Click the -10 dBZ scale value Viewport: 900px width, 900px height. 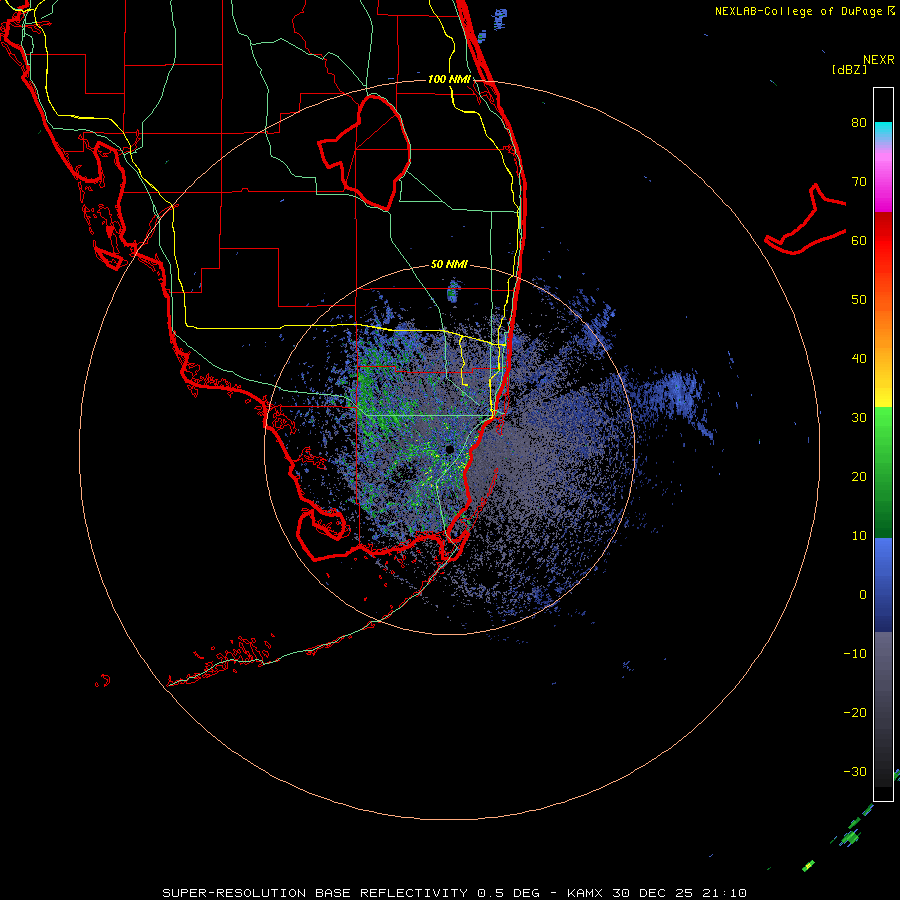855,653
